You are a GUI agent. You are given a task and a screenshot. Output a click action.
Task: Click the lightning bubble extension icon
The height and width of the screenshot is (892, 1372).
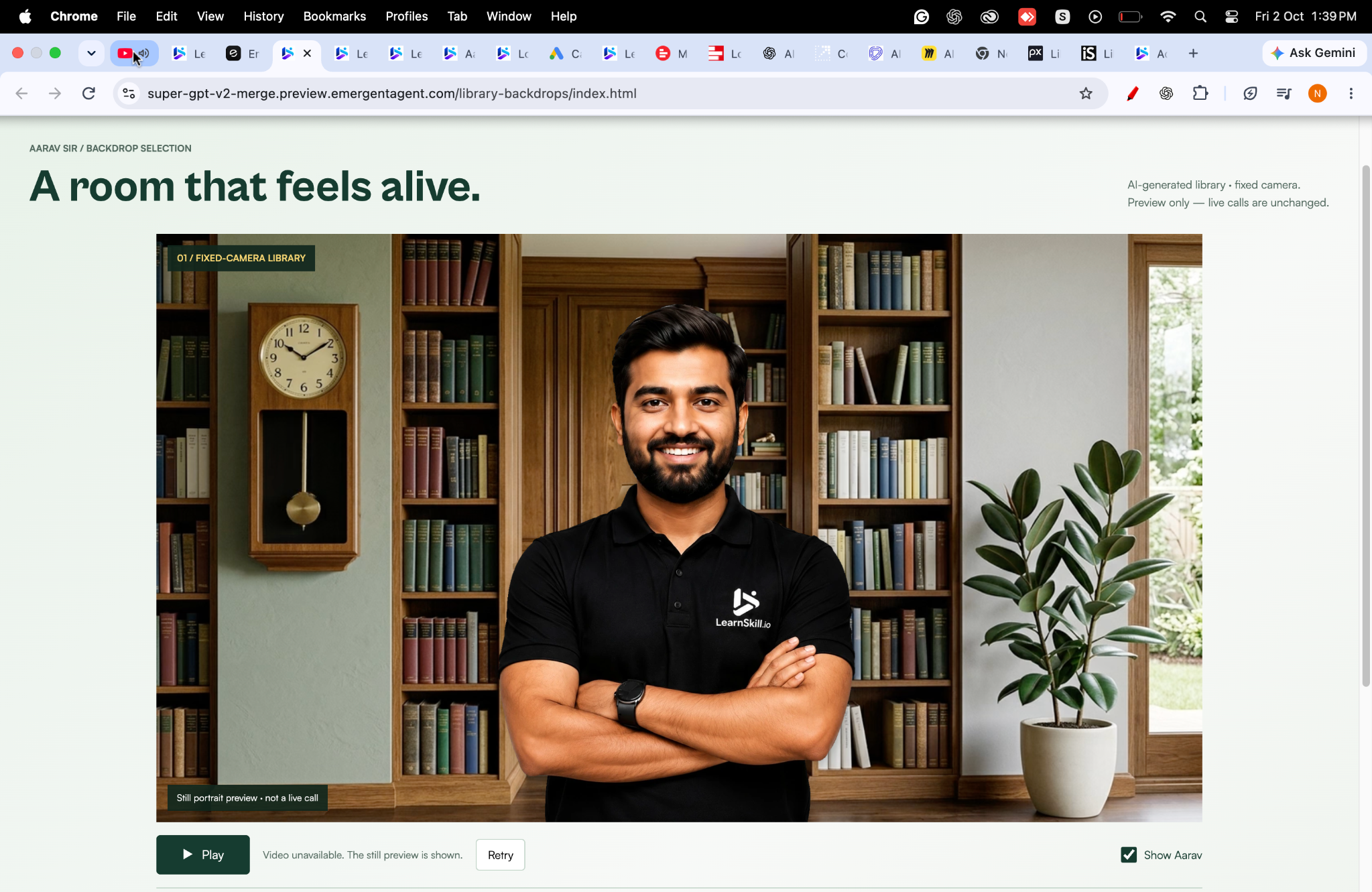1250,94
